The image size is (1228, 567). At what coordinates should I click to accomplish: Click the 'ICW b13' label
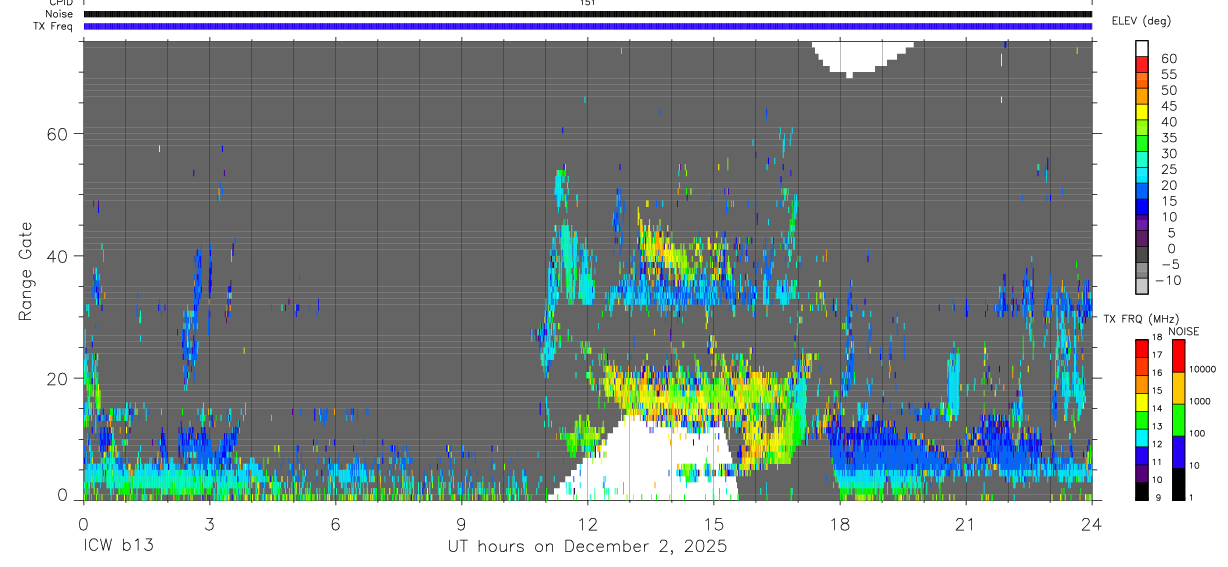click(117, 547)
